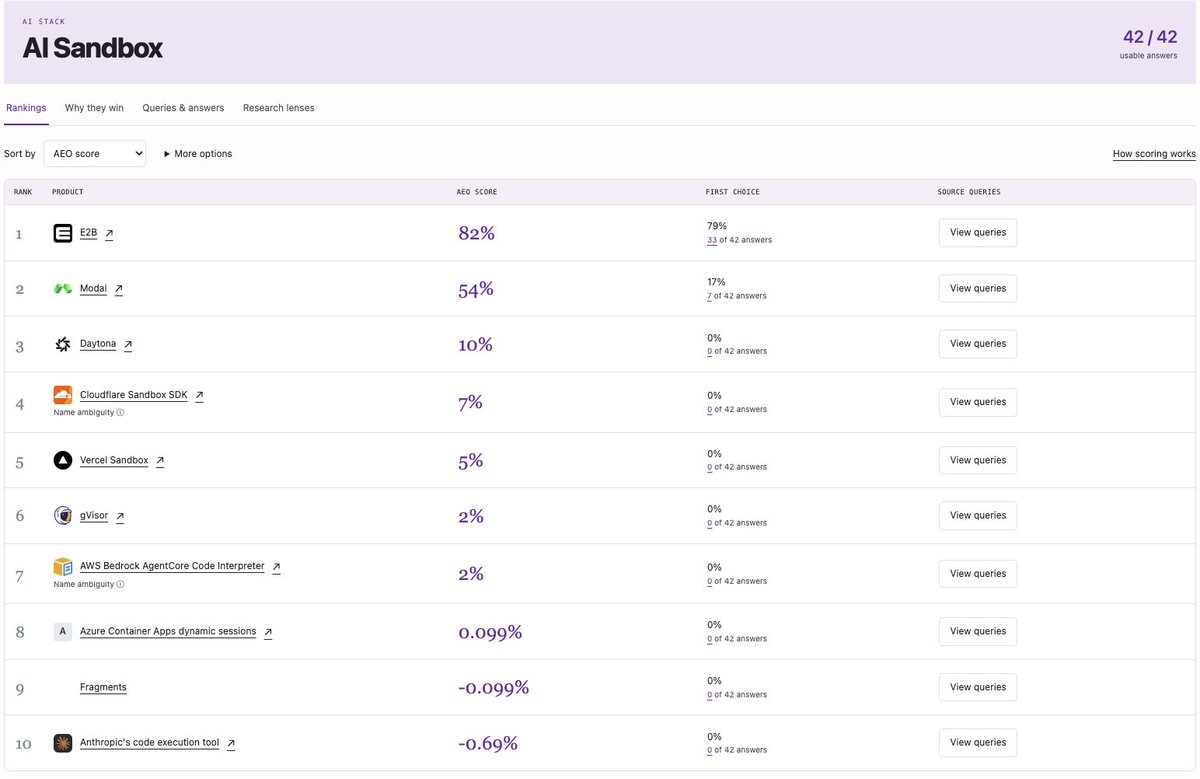Open the Daytona product link
This screenshot has height=779, width=1200.
click(98, 344)
